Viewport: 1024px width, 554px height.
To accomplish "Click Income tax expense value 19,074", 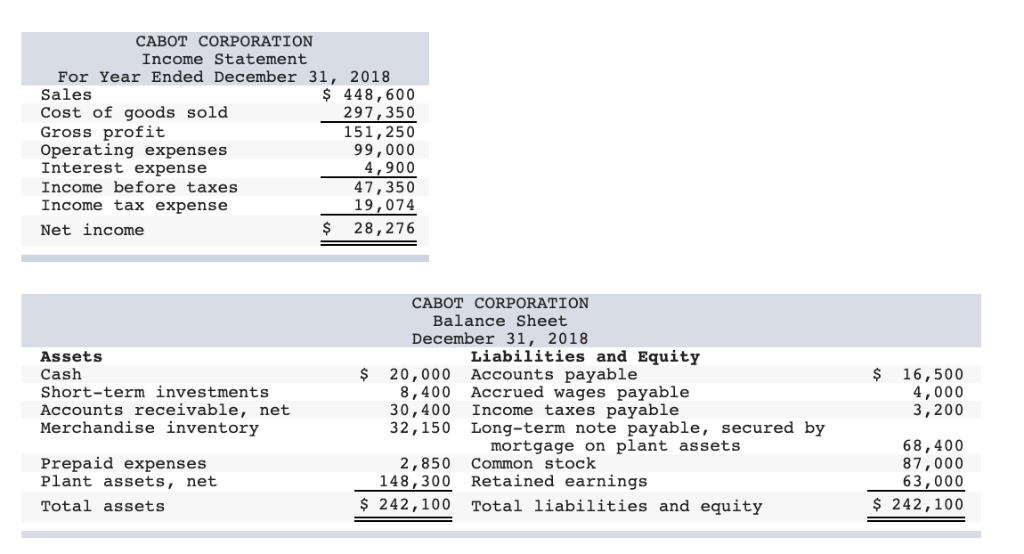I will point(385,205).
